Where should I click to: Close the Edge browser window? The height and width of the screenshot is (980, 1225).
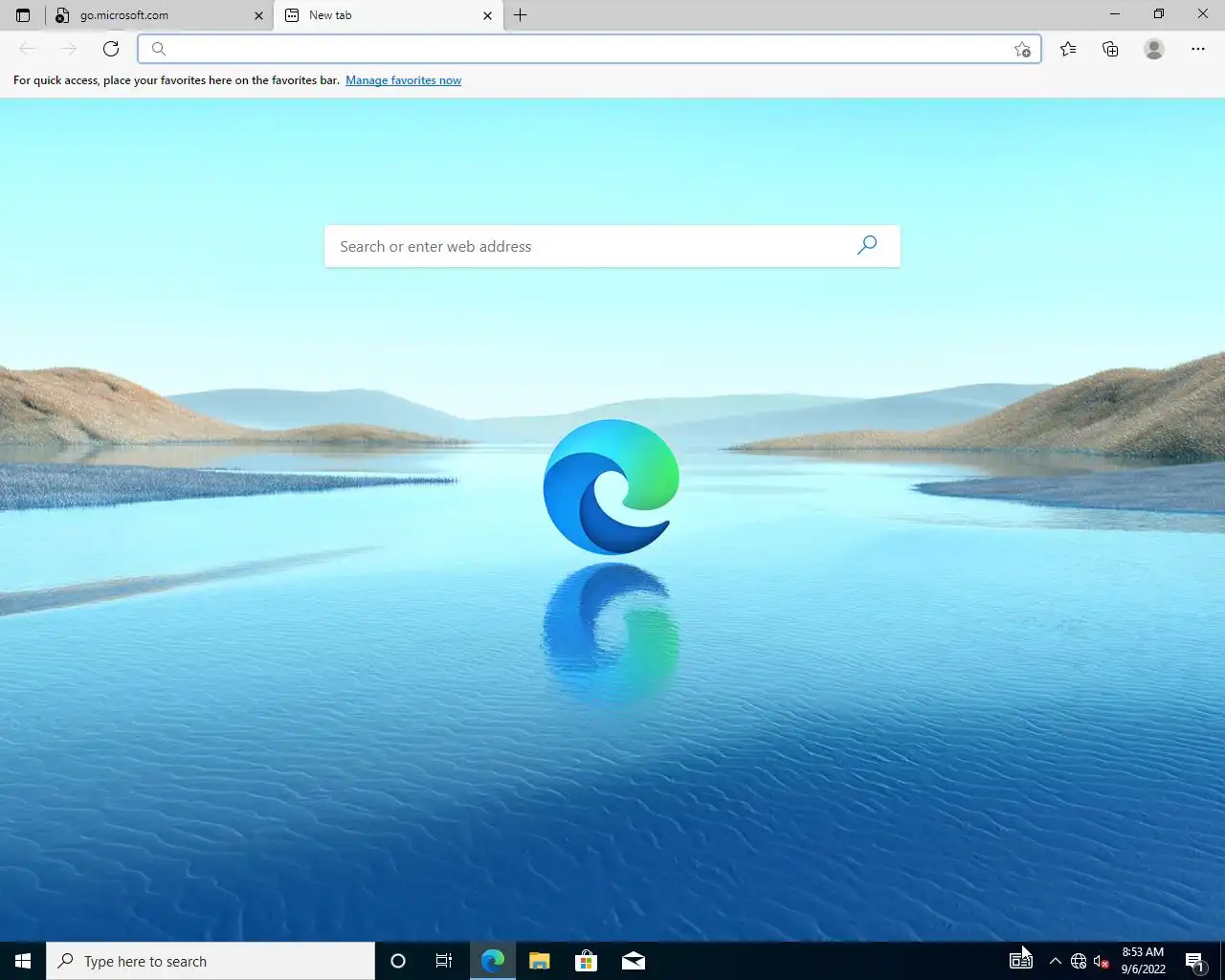1203,14
